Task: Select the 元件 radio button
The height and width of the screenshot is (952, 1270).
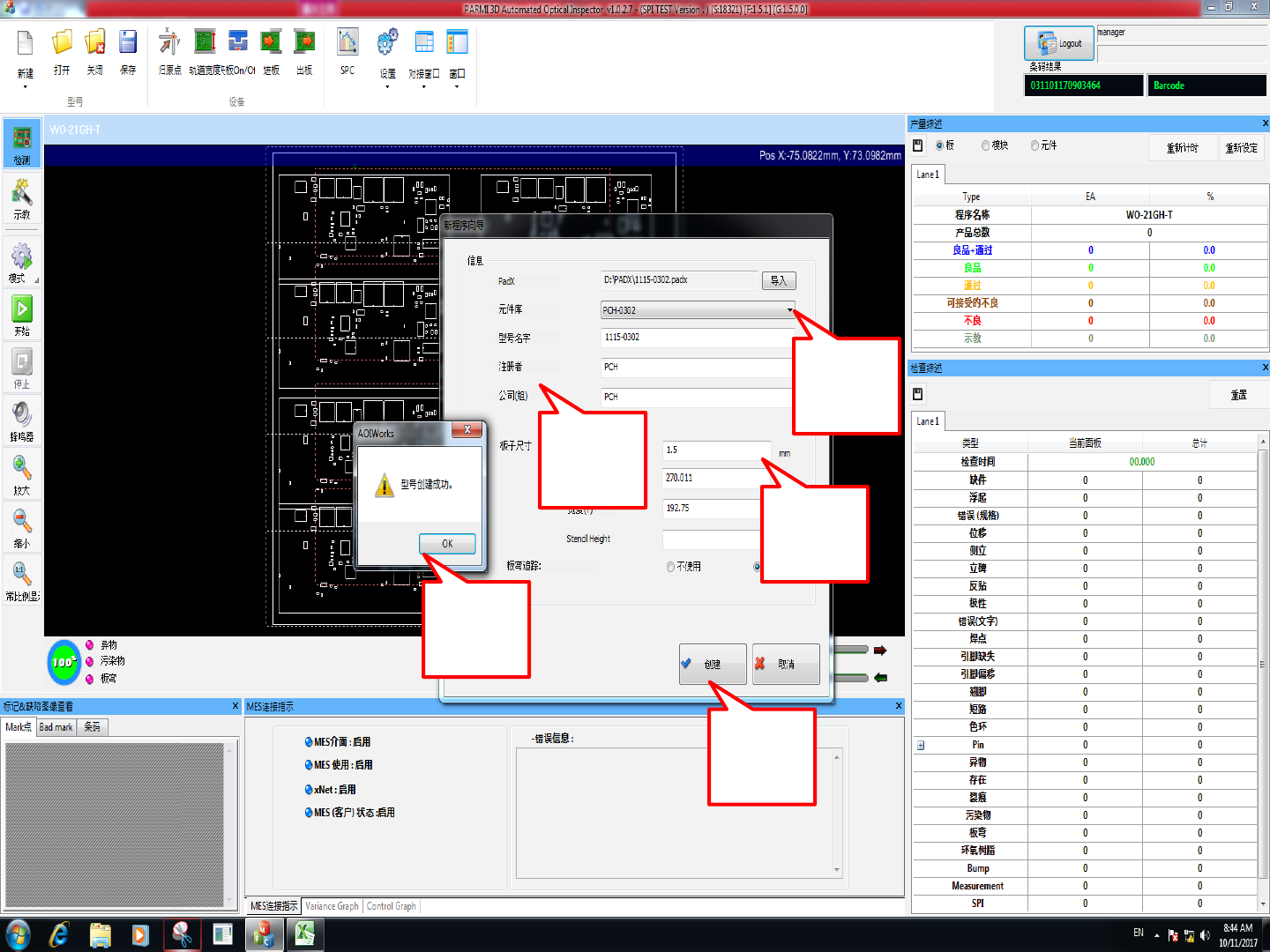Action: (x=1035, y=145)
